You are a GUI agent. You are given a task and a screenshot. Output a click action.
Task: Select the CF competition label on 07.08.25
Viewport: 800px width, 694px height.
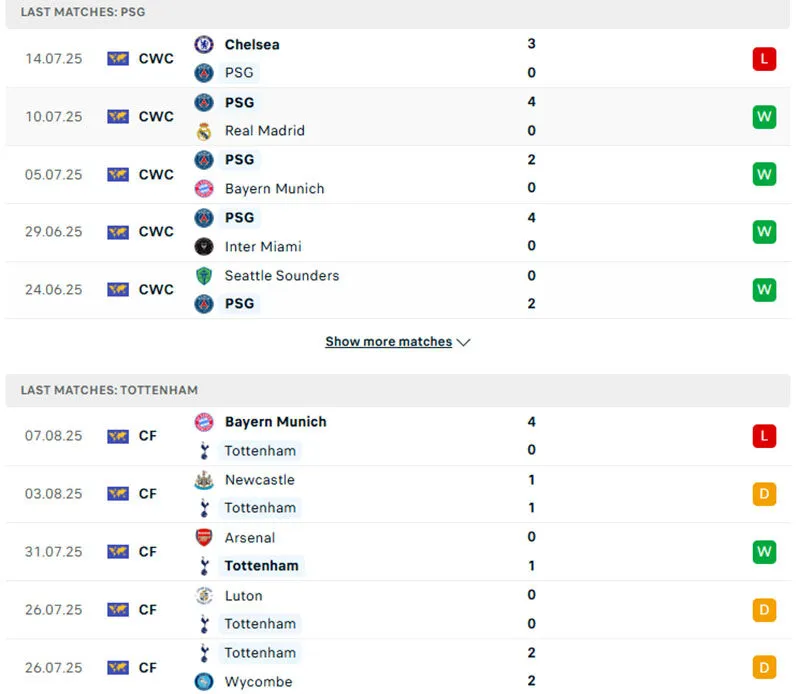[x=148, y=436]
